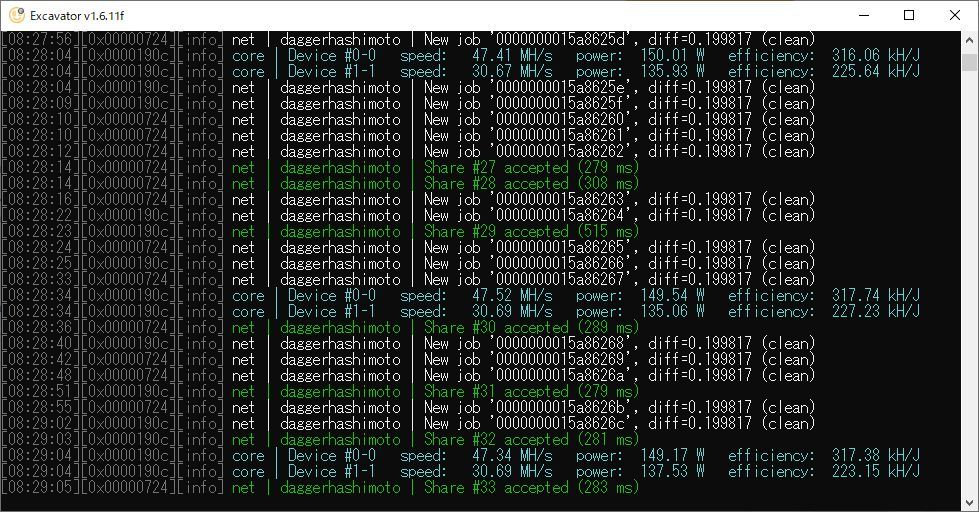Click the timestamp [08:28:48]
979x512 pixels.
pyautogui.click(x=41, y=375)
